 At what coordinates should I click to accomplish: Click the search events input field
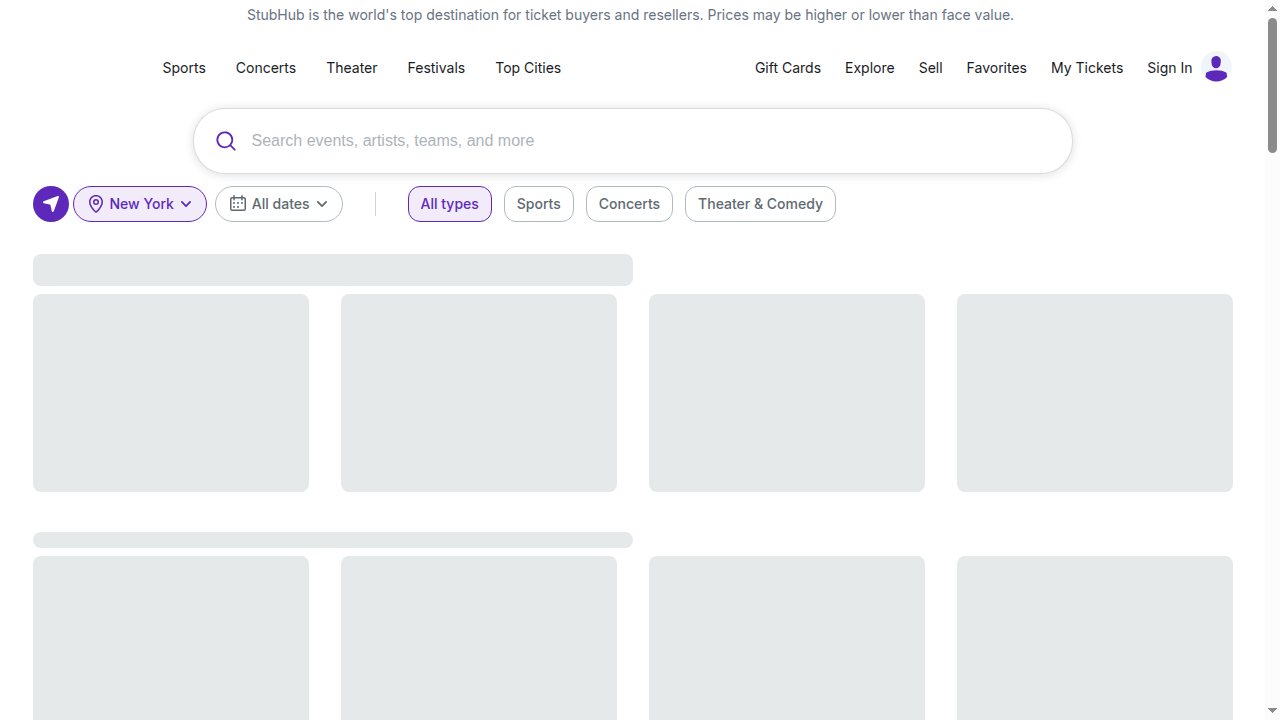[633, 140]
